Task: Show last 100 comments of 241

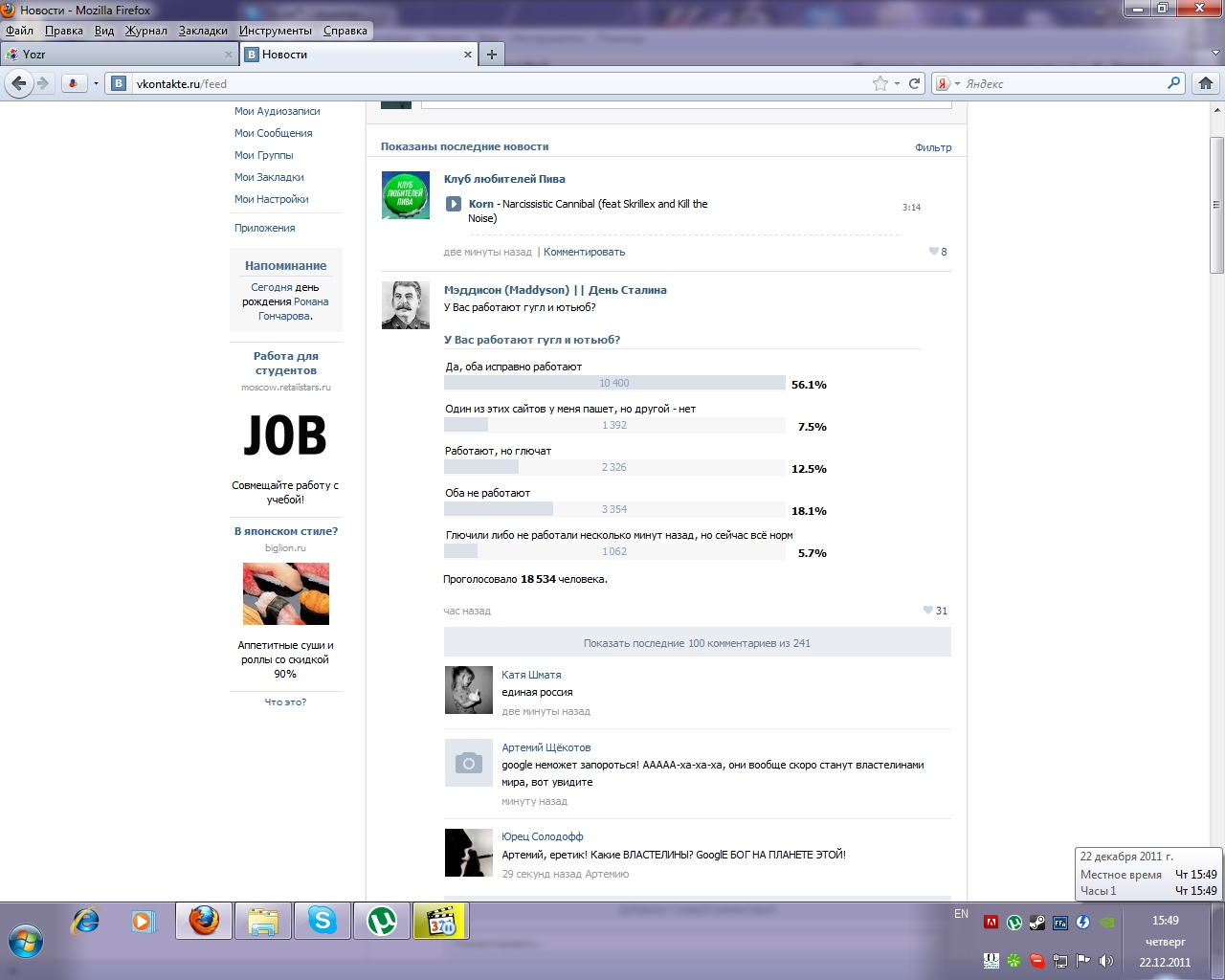Action: pos(698,643)
